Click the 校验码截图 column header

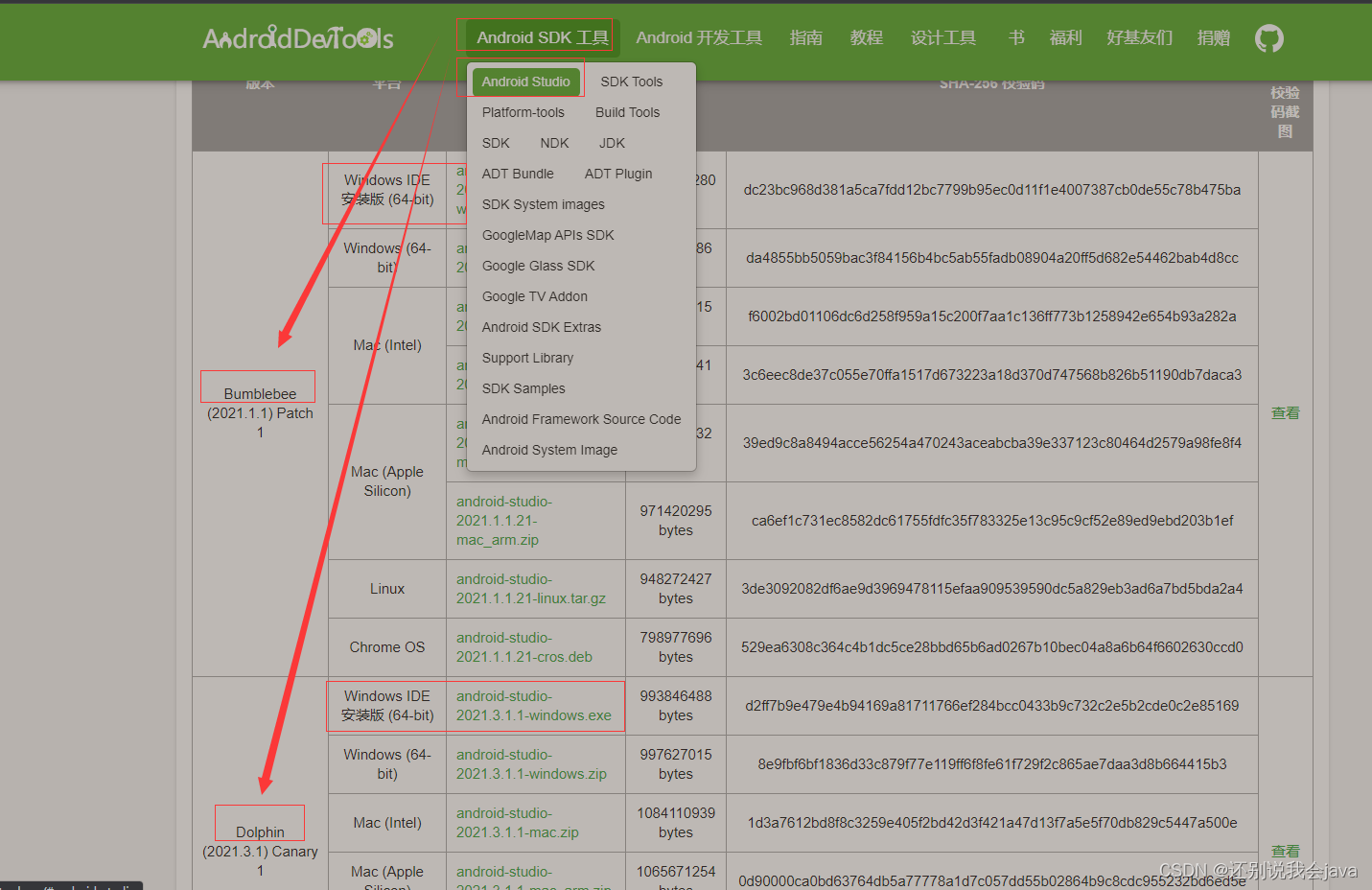1286,112
